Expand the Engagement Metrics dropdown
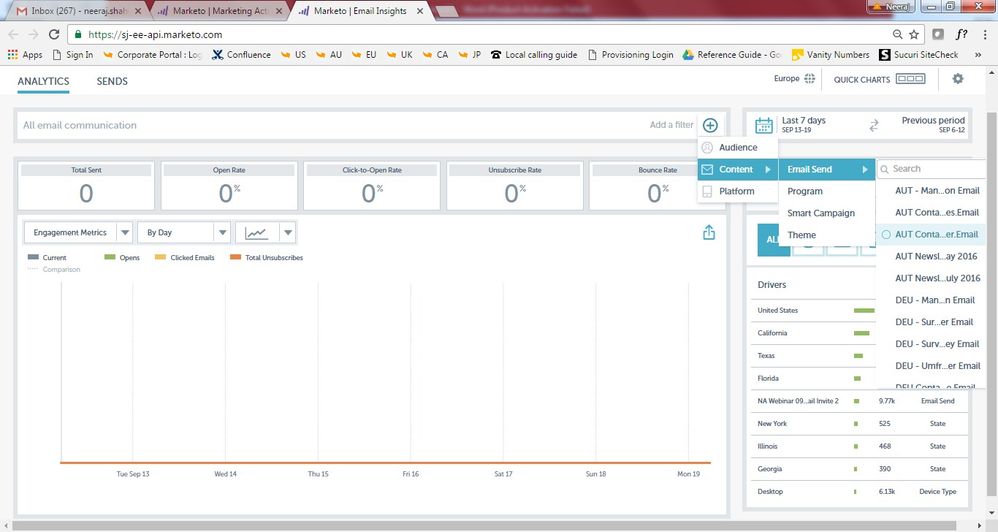The image size is (998, 532). tap(125, 233)
